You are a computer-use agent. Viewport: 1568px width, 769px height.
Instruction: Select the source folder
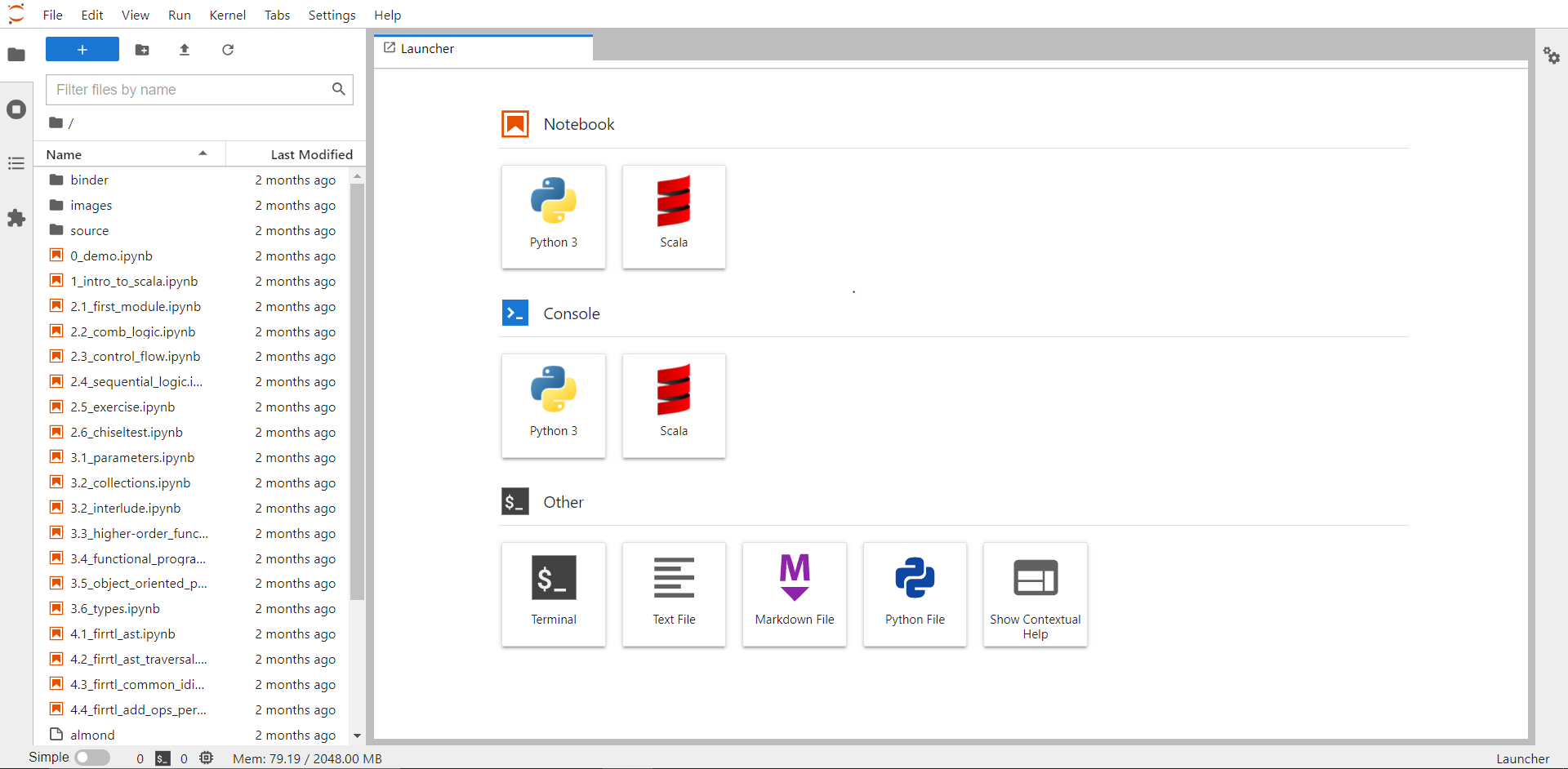tap(192, 230)
